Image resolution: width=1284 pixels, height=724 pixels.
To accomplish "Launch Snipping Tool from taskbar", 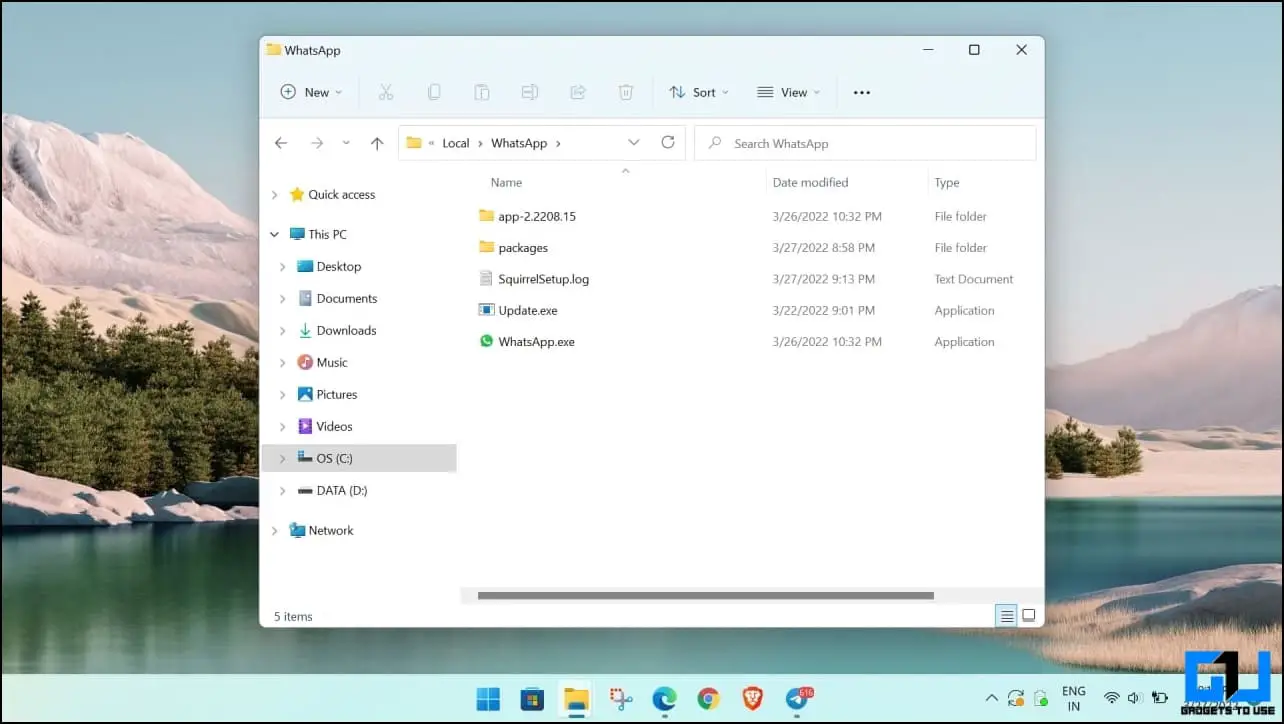I will coord(621,699).
